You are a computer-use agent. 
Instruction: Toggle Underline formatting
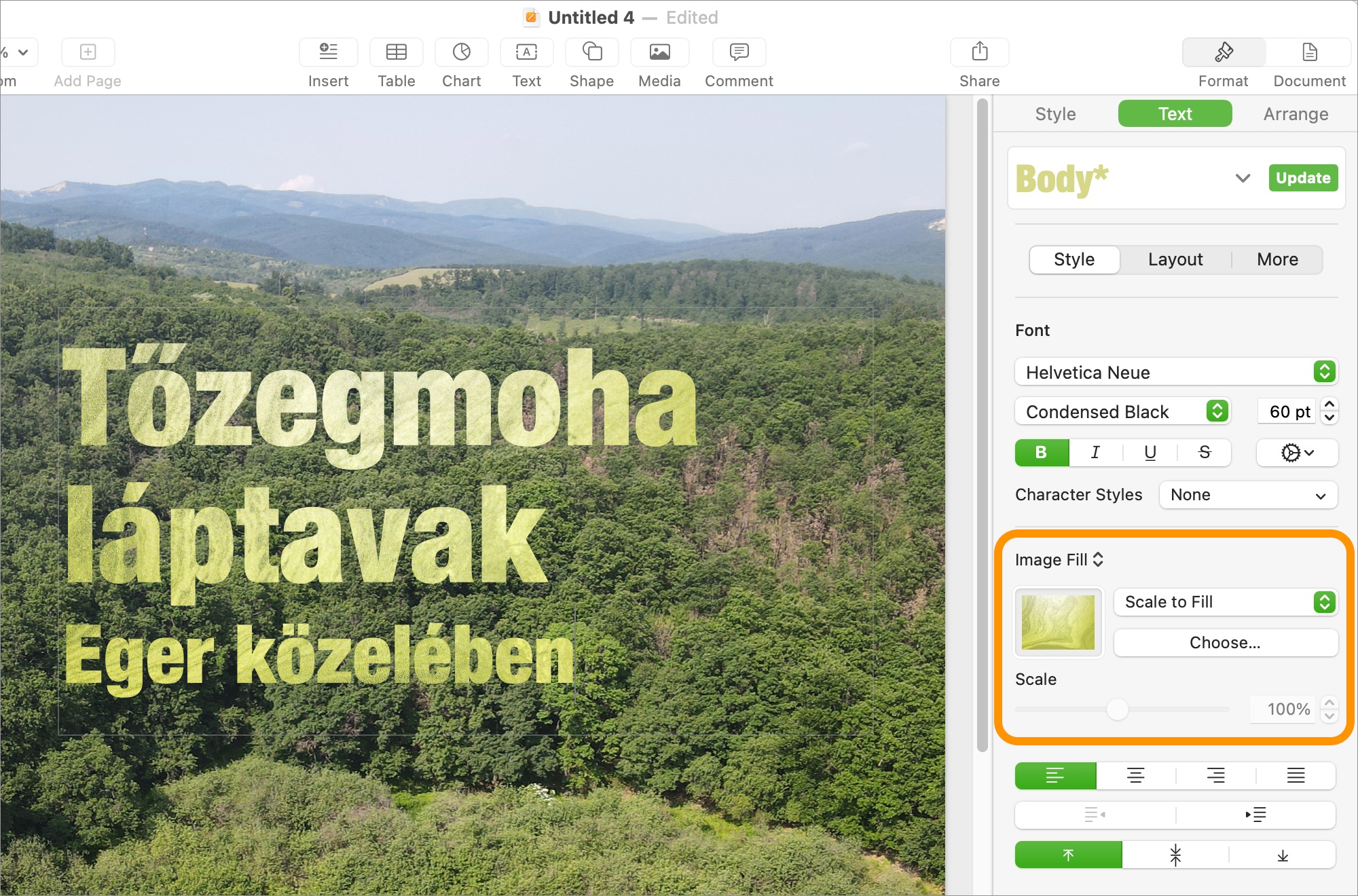pyautogui.click(x=1150, y=453)
